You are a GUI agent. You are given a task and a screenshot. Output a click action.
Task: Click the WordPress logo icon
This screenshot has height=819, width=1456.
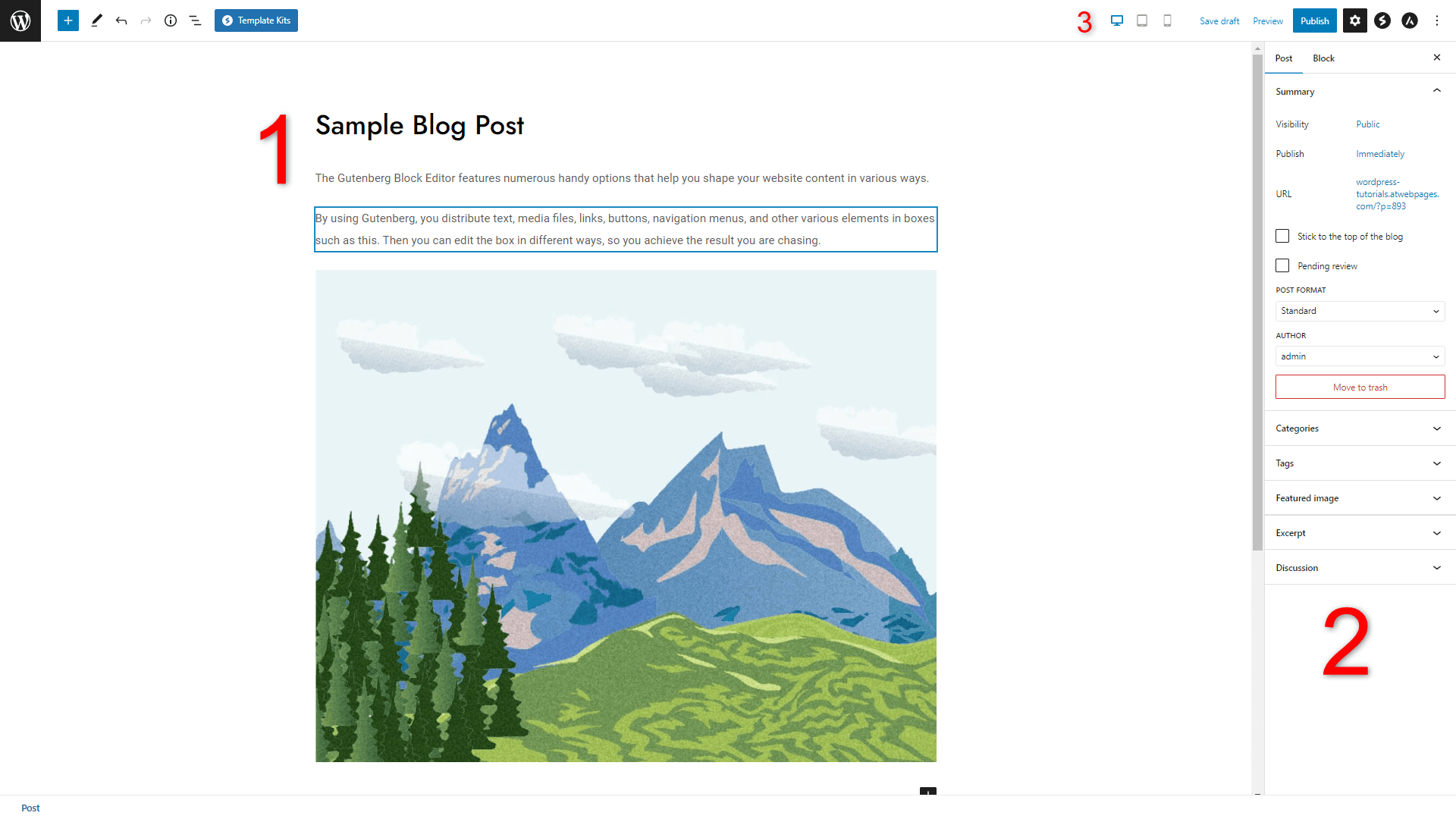tap(20, 20)
